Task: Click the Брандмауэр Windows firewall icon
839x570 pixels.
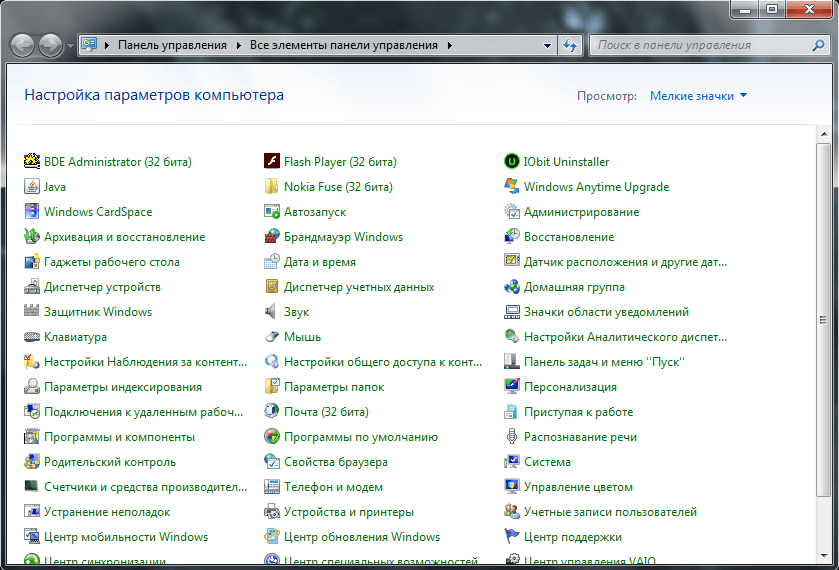Action: tap(272, 237)
